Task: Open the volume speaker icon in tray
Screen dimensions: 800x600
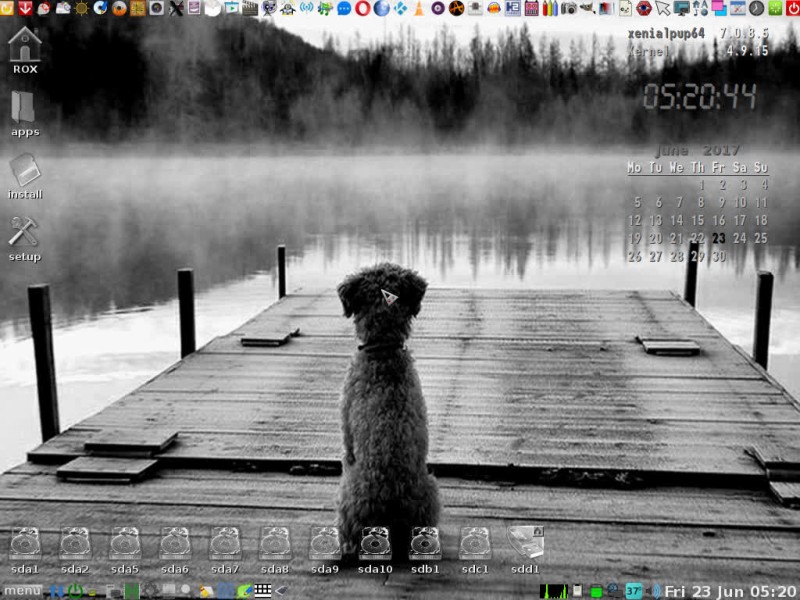Action: pyautogui.click(x=653, y=591)
